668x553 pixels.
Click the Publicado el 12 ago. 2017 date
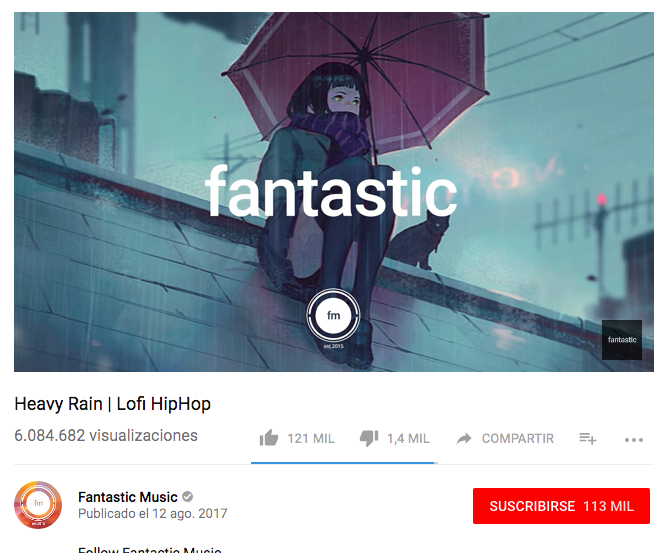(153, 513)
